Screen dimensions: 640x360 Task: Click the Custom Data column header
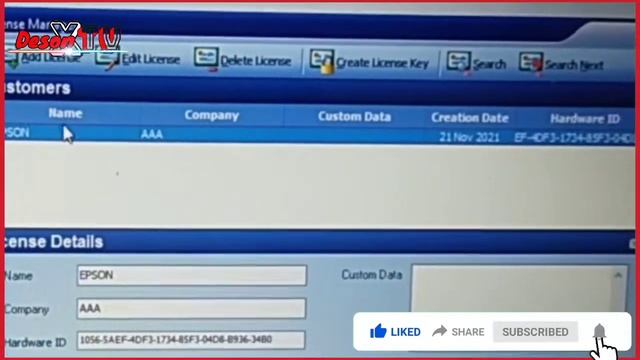point(354,117)
